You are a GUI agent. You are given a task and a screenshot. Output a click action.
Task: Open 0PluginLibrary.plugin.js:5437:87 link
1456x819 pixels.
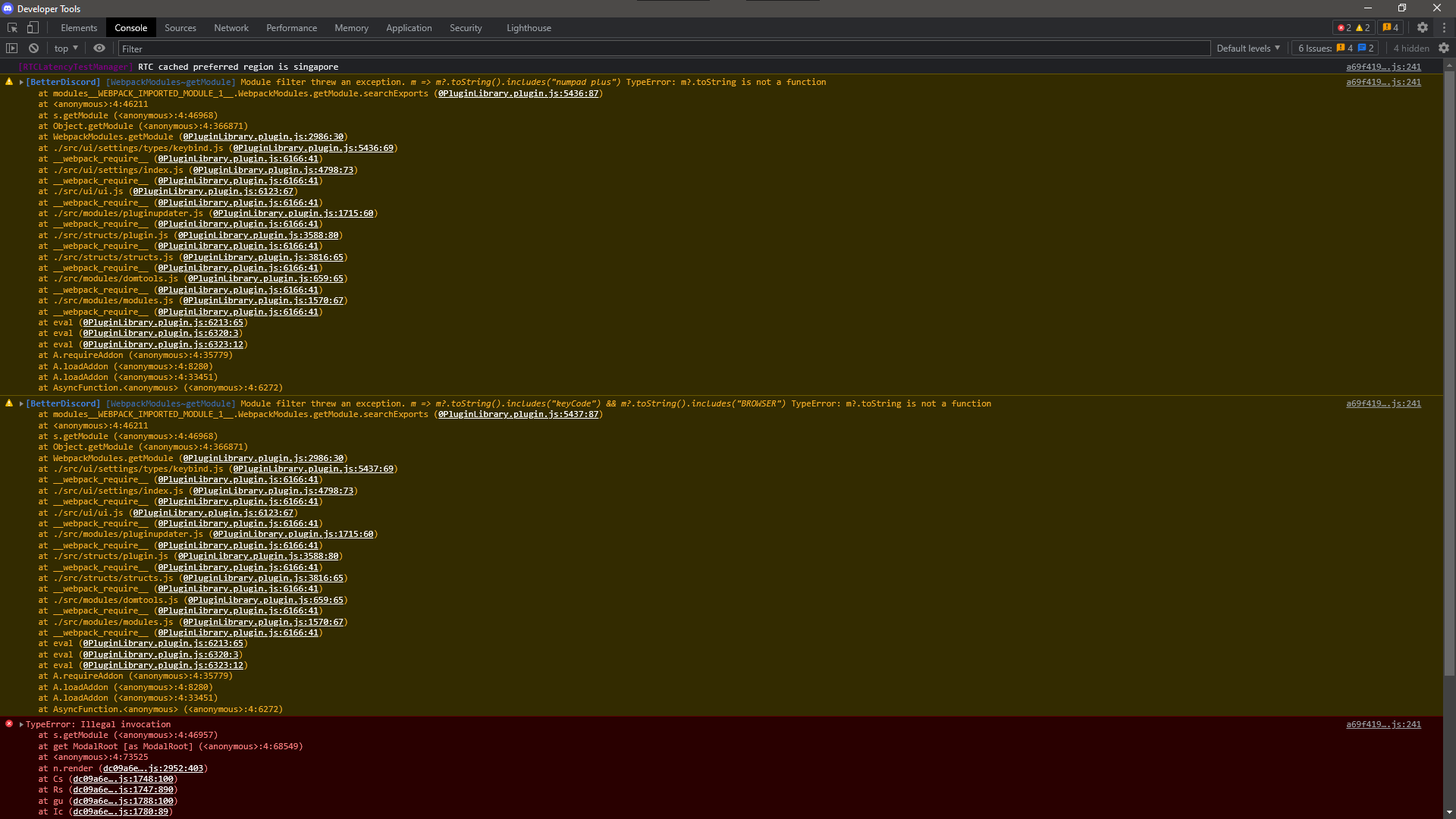pyautogui.click(x=519, y=414)
